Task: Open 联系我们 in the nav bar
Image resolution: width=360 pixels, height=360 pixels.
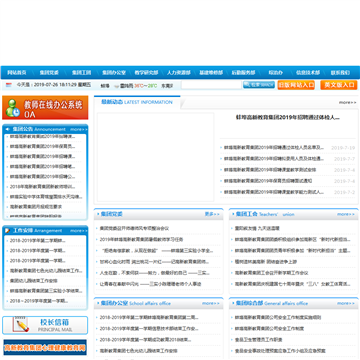Action: coord(340,72)
